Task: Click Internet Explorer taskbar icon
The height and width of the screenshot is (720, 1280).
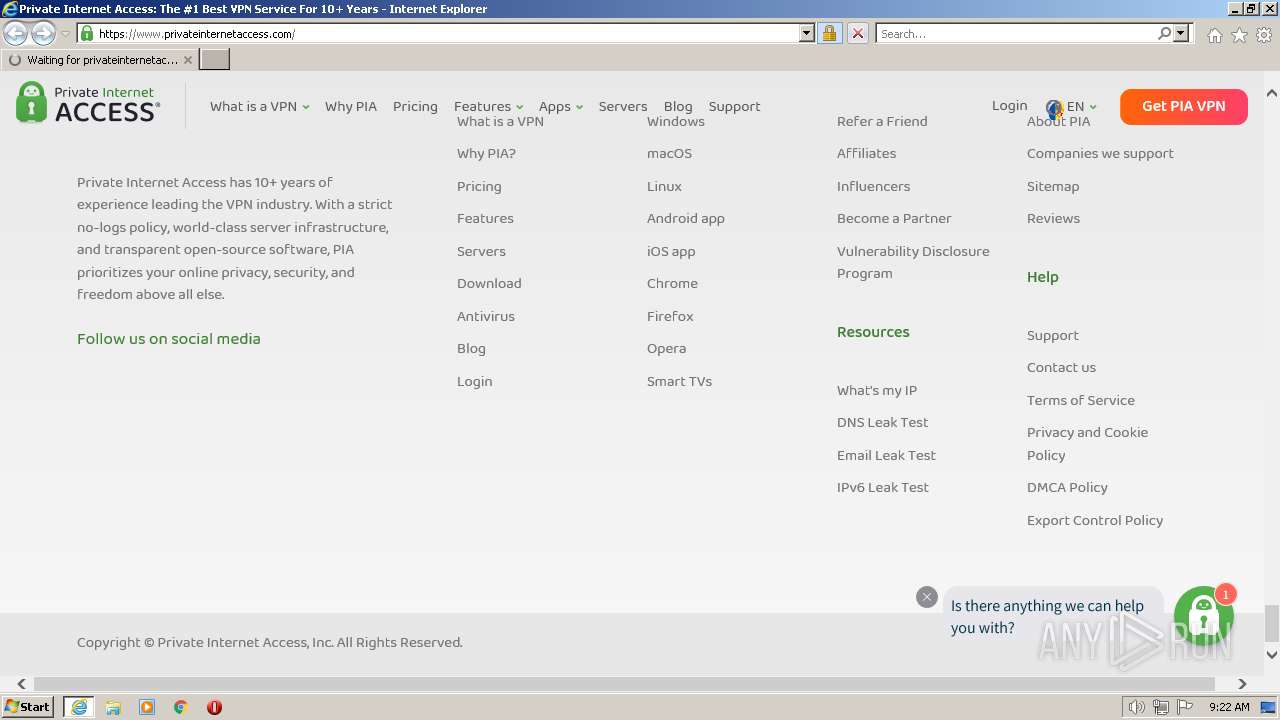Action: click(x=79, y=707)
